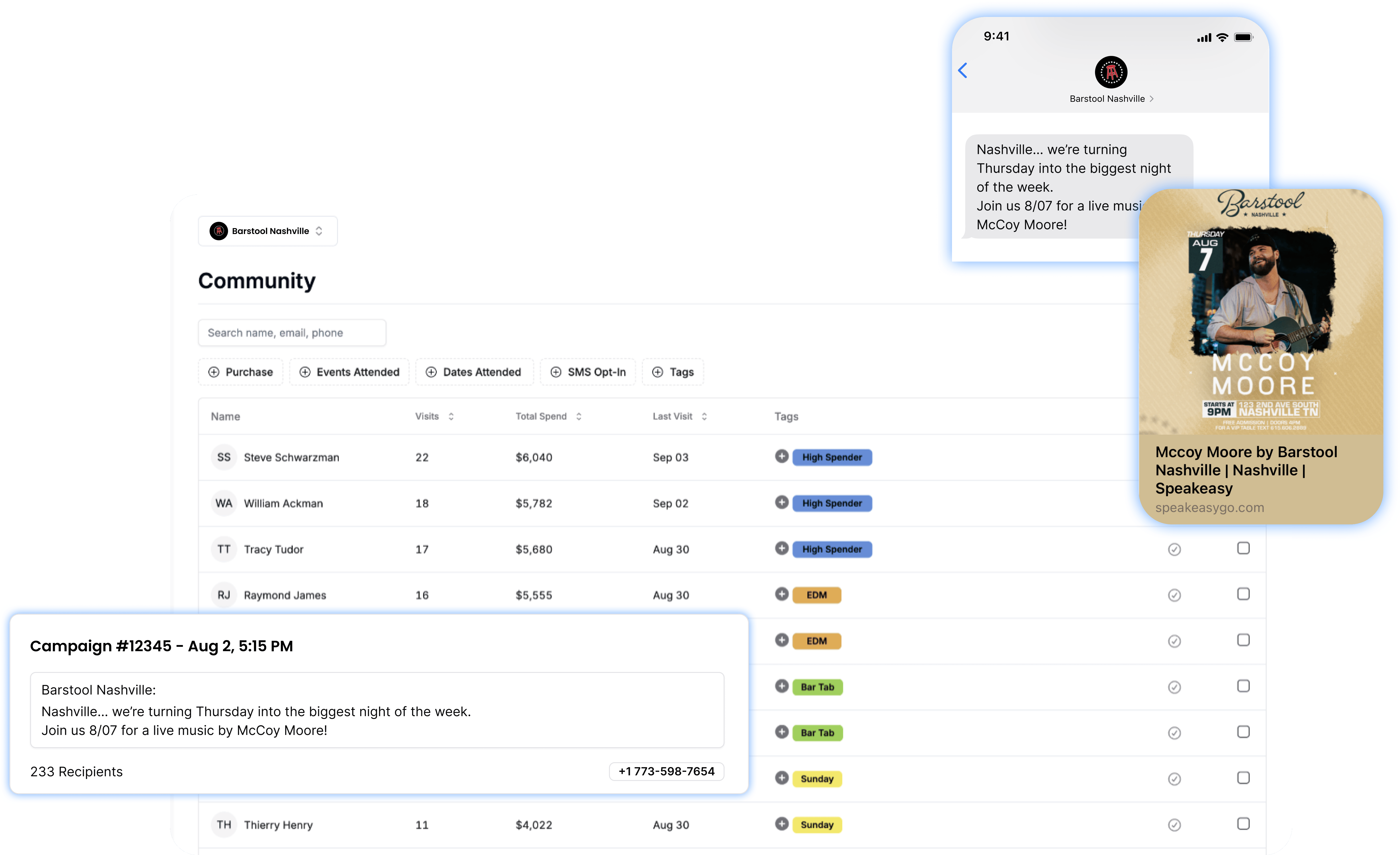Screen dimensions: 1400x855
Task: Tick the checkbox in Thierry Henry row
Action: pos(1243,824)
